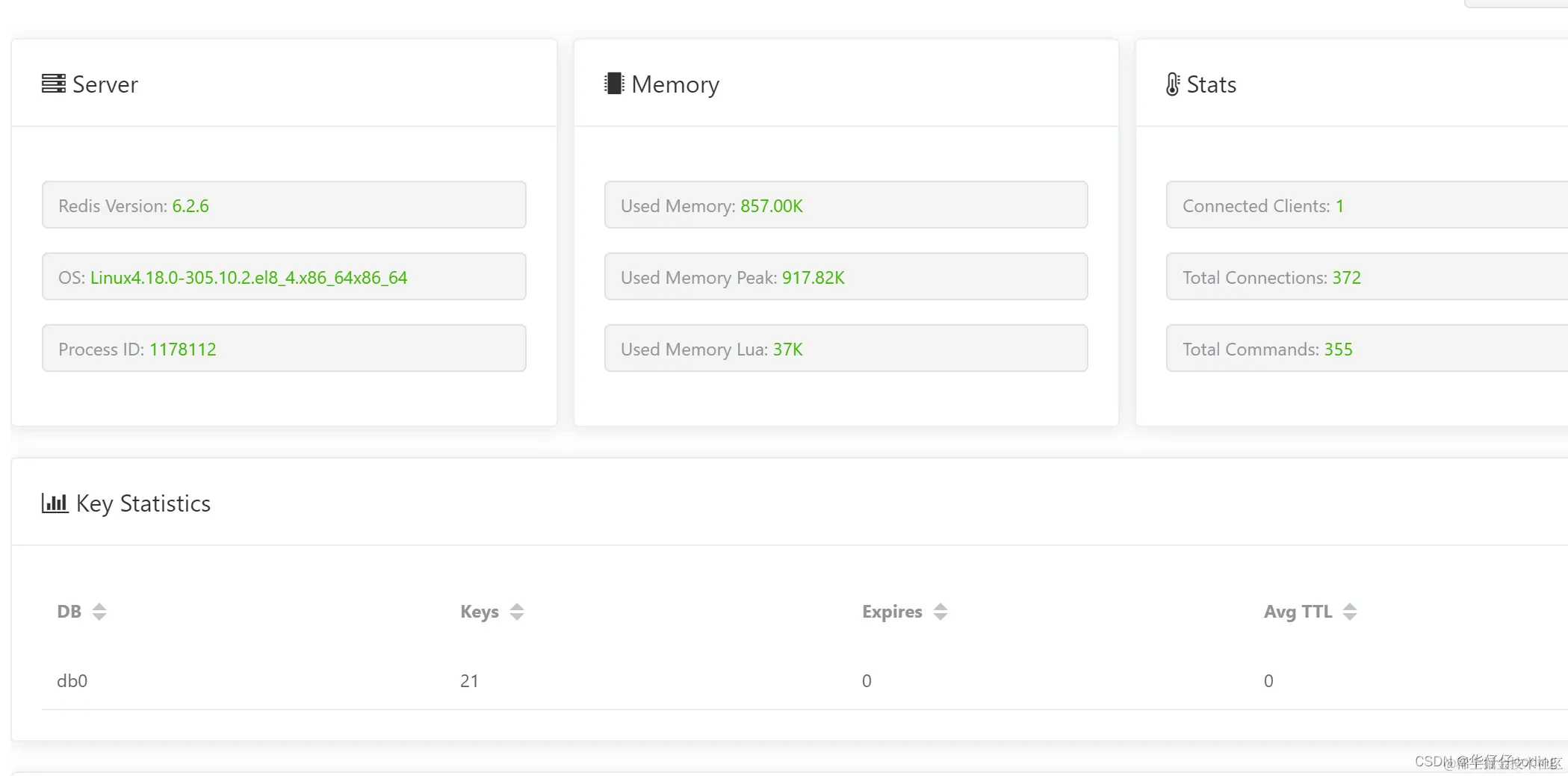Sort table by Keys column arrows
This screenshot has width=1568, height=776.
point(517,612)
